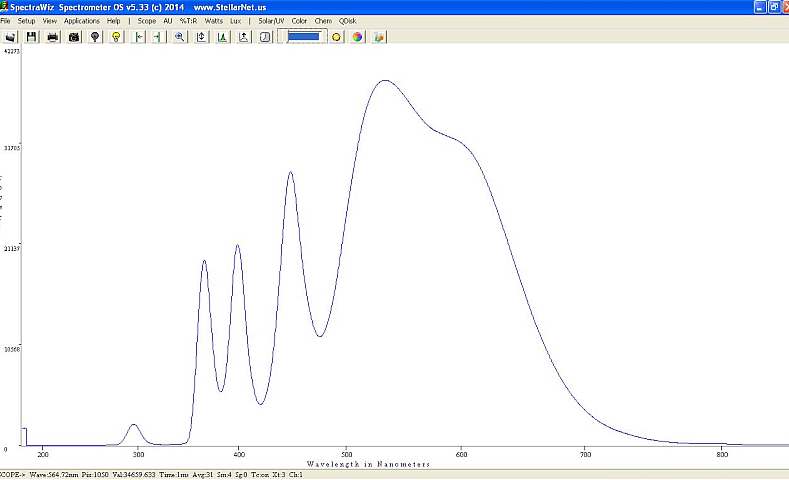The image size is (789, 480).
Task: Click the save floppy disk icon
Action: (x=32, y=37)
